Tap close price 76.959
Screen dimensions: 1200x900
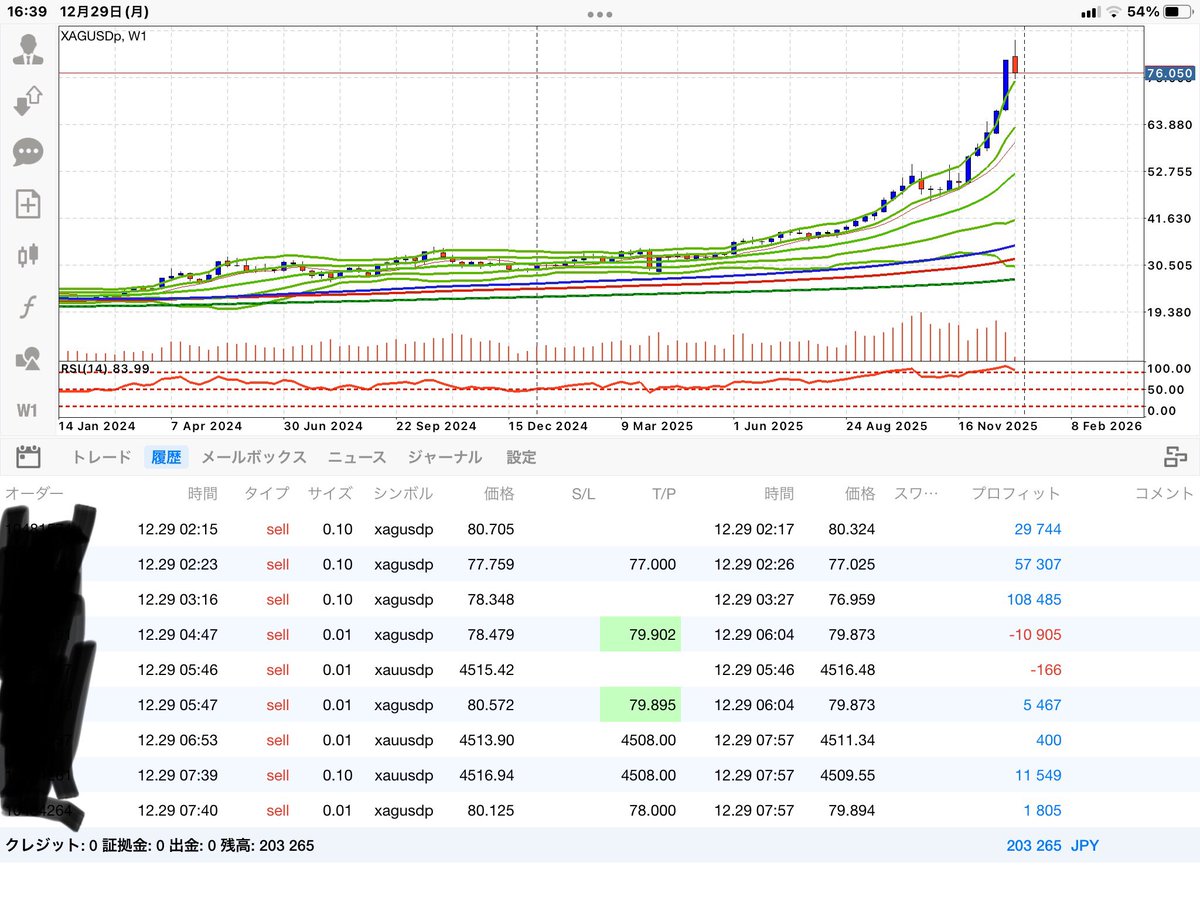point(851,599)
